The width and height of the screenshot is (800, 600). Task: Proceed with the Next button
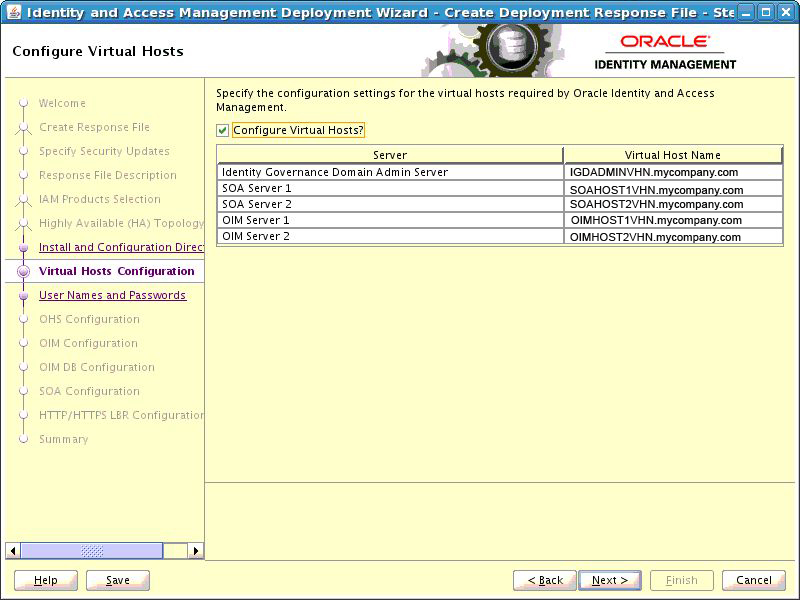click(610, 580)
